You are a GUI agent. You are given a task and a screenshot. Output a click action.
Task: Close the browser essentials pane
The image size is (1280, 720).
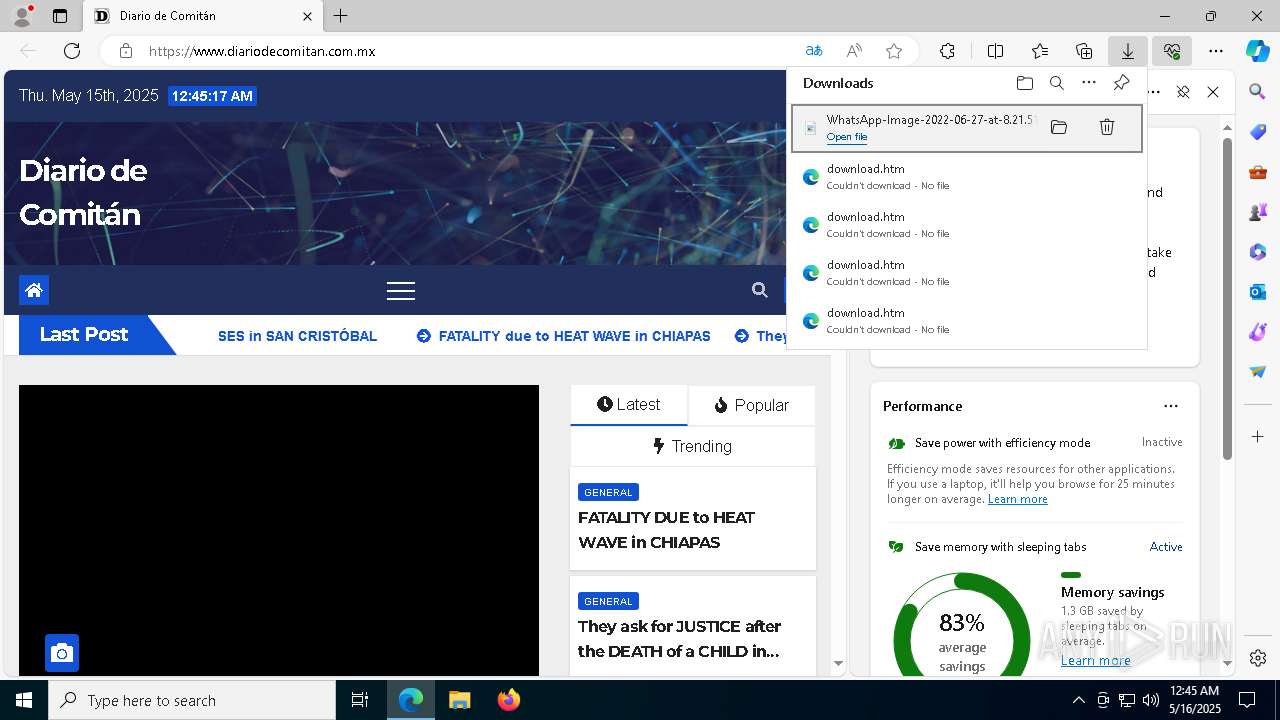pyautogui.click(x=1213, y=92)
